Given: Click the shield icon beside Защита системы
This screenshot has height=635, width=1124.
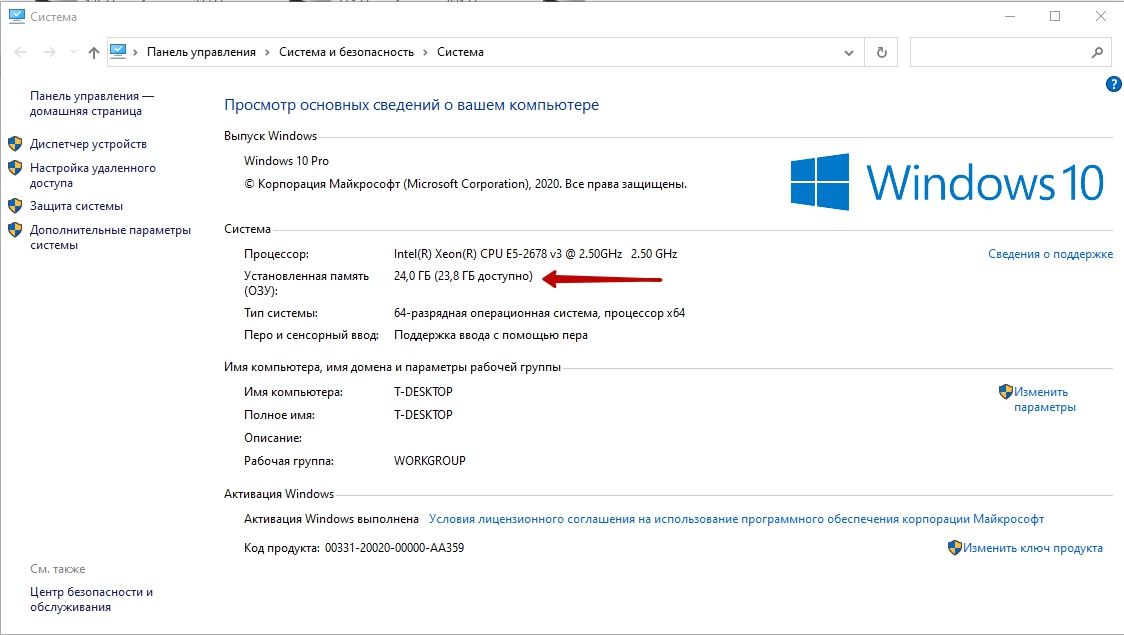Looking at the screenshot, I should 15,206.
